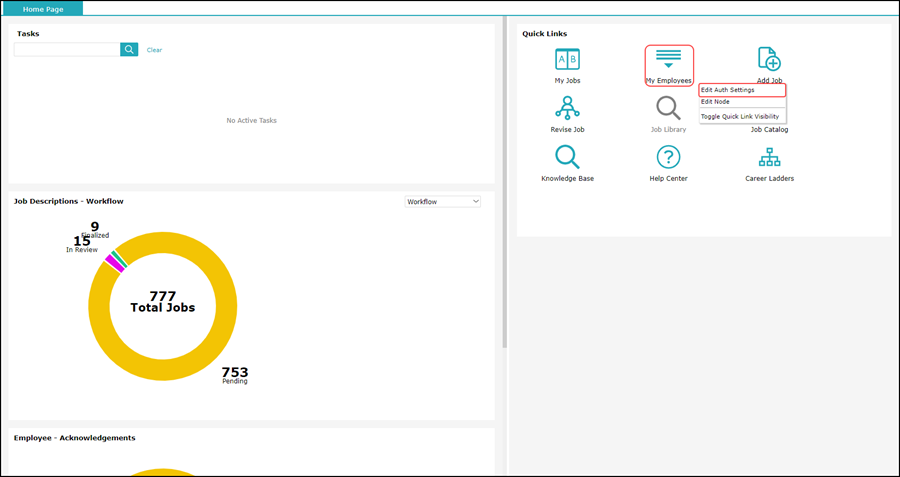Select the Revise Job icon
The image size is (900, 477).
(x=567, y=108)
